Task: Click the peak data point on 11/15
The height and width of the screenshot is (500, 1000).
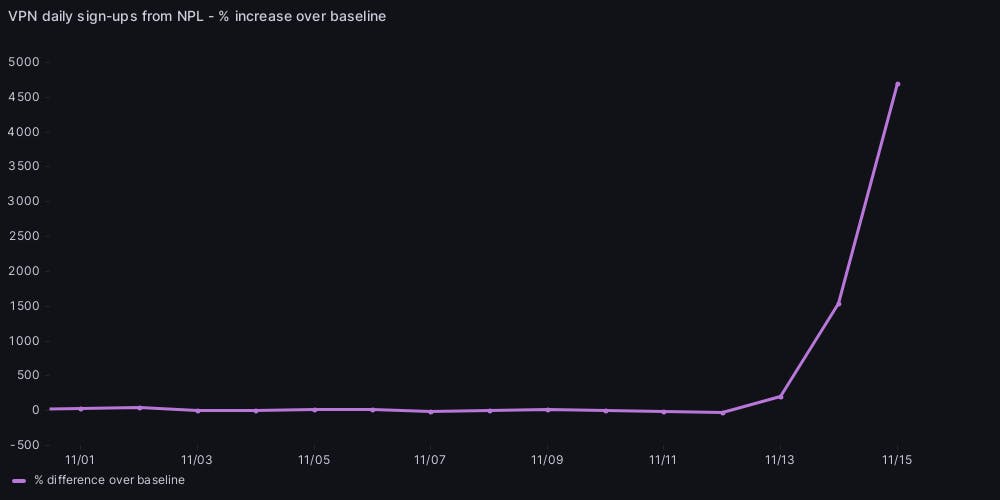Action: coord(897,84)
